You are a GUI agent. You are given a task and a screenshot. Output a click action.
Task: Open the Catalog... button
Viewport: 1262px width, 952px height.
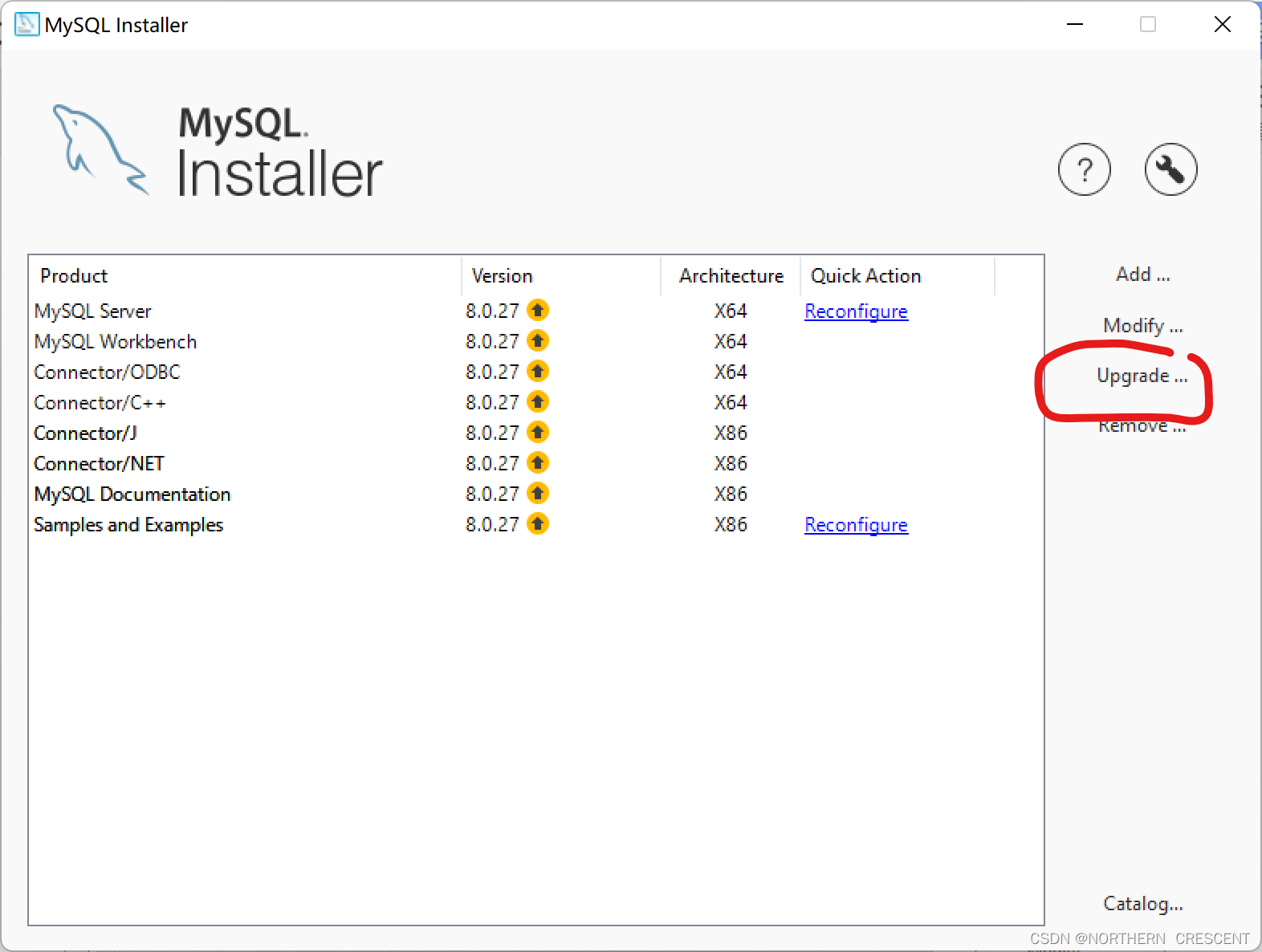[1142, 904]
